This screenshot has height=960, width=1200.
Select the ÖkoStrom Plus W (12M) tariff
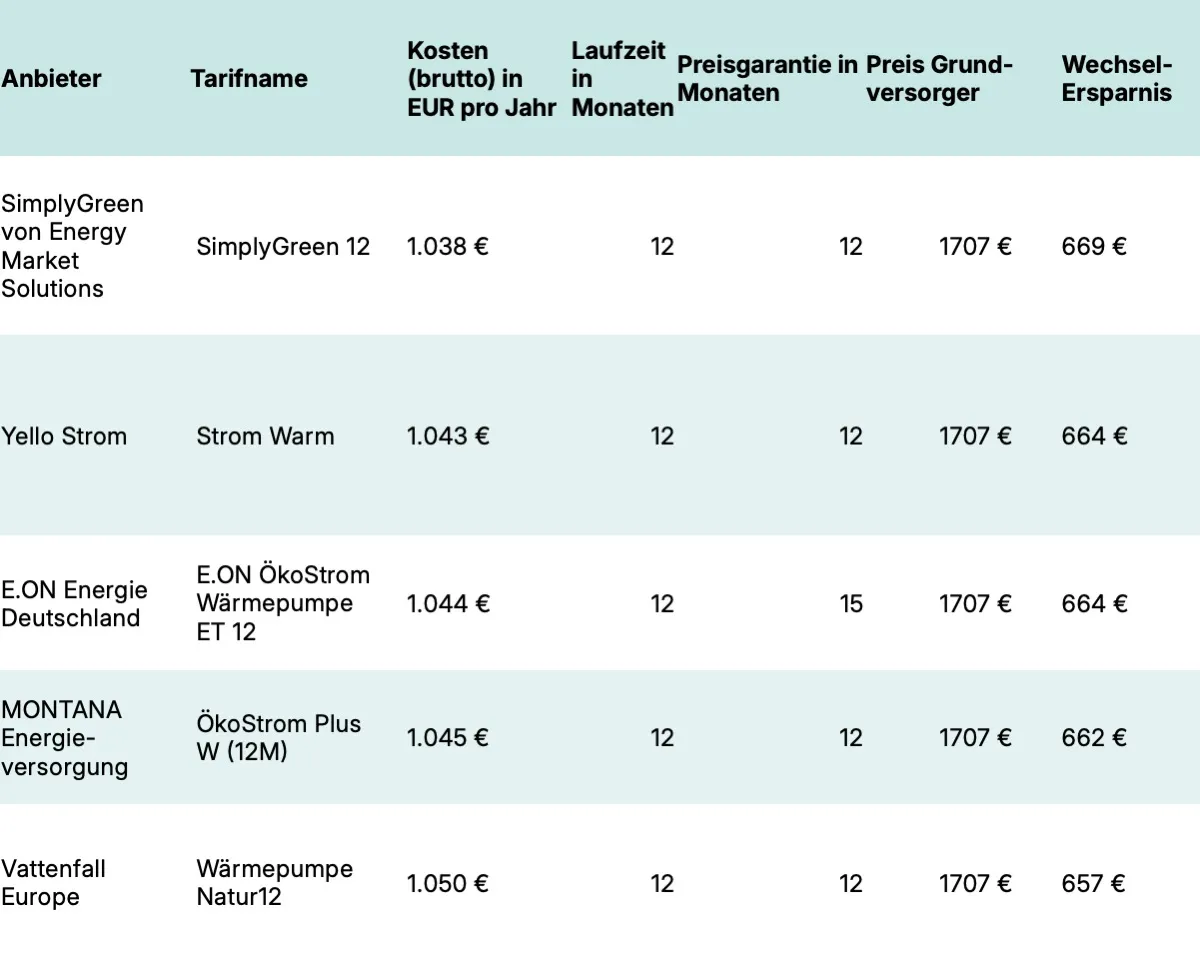pos(278,738)
